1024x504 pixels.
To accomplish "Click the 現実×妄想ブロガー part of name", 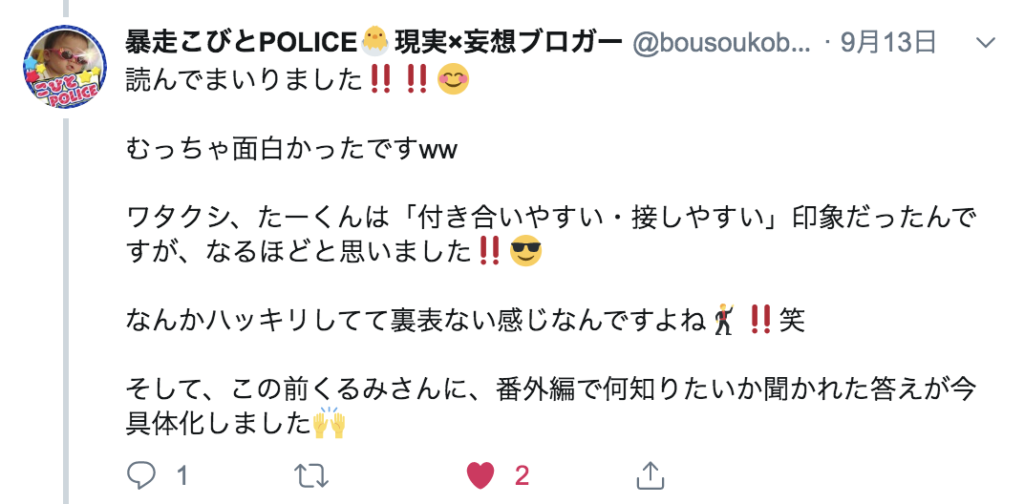I will 507,43.
